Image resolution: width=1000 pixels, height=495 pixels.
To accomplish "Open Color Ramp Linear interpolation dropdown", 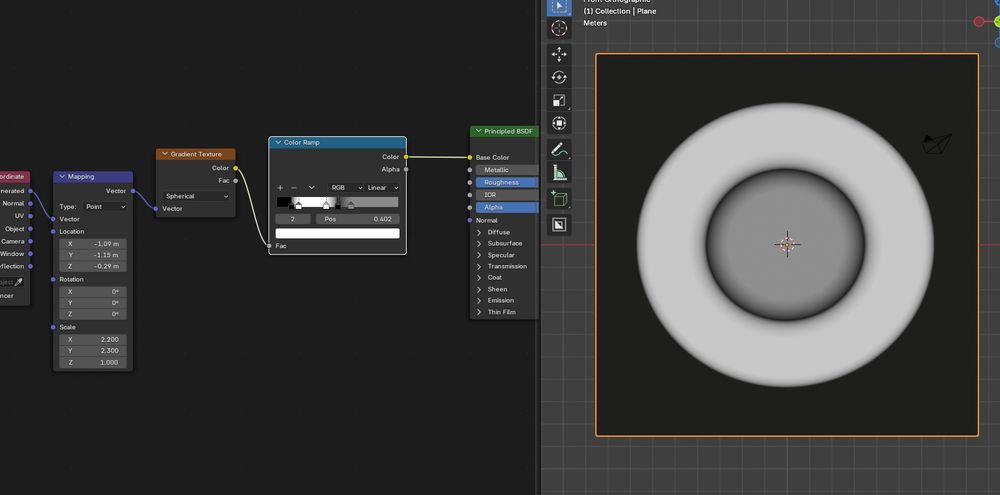I will tap(382, 187).
